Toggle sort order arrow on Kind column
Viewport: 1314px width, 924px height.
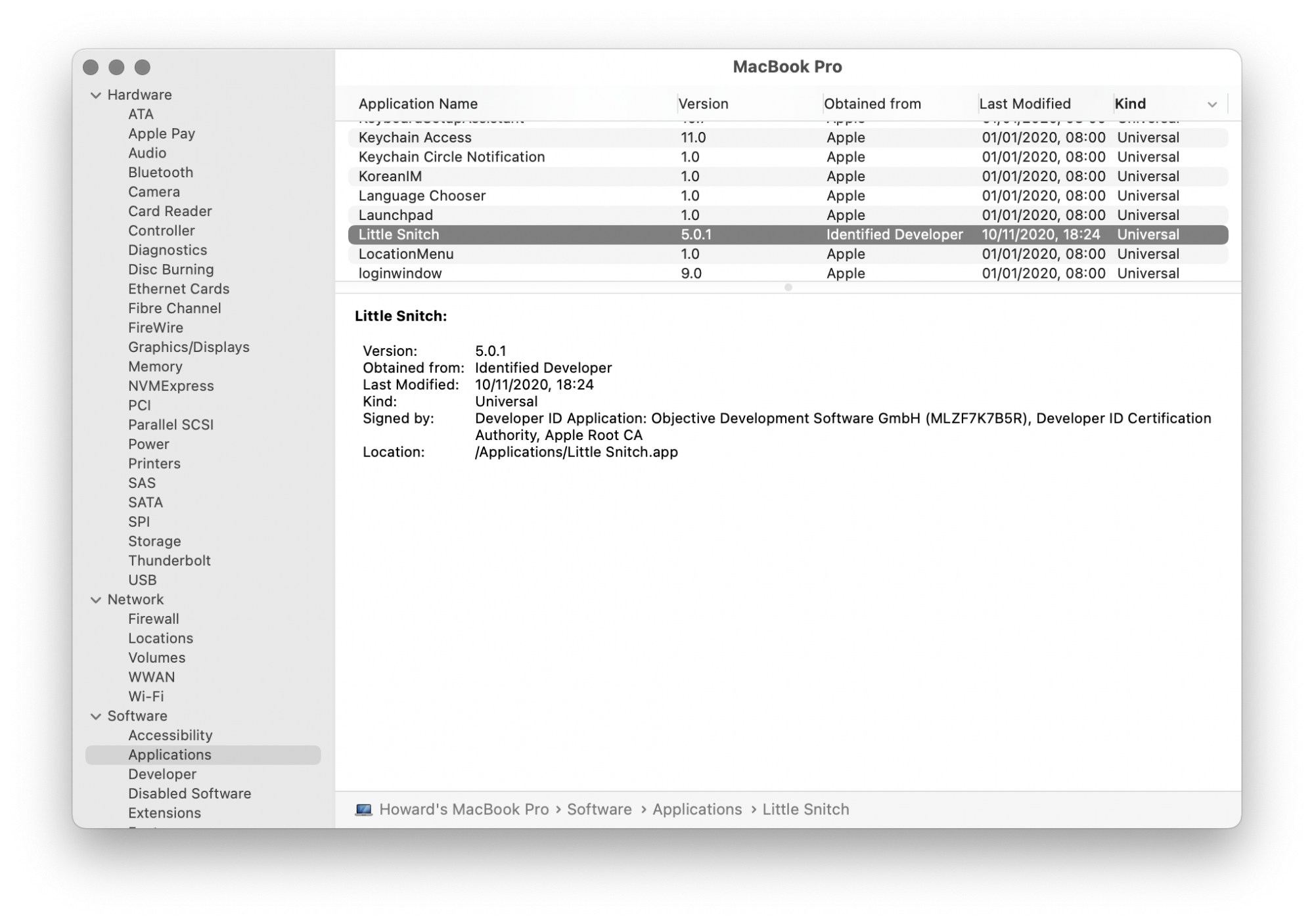pos(1212,104)
